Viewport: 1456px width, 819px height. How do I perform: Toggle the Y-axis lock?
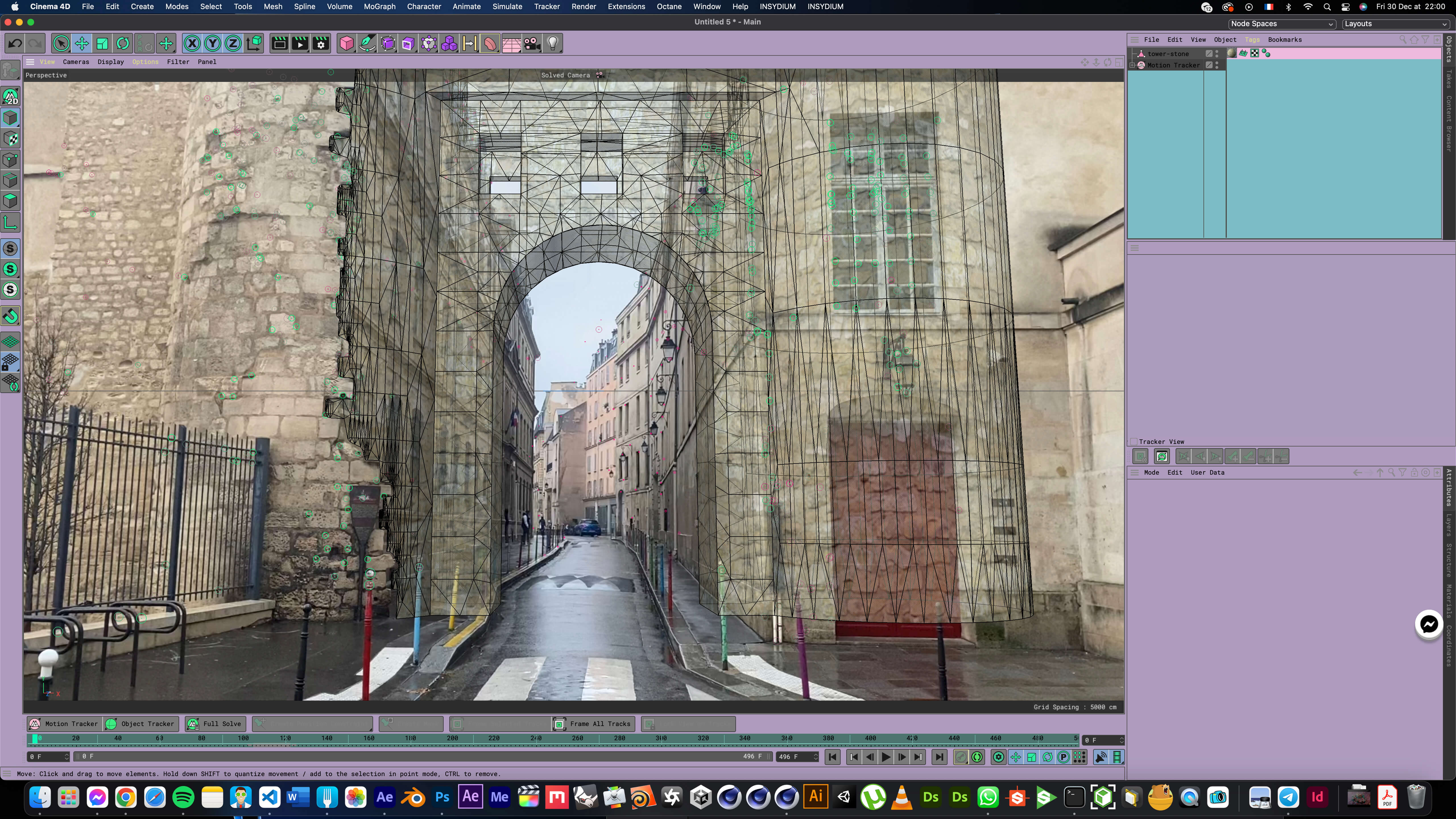(x=212, y=43)
